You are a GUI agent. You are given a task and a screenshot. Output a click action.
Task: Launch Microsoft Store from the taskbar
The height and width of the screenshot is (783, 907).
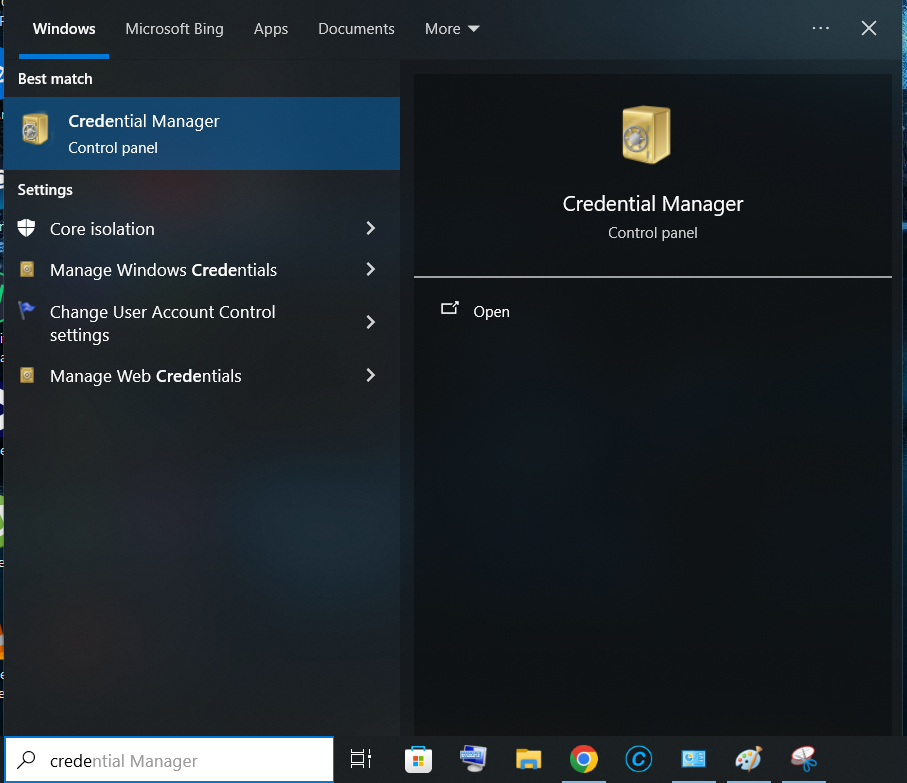coord(418,760)
